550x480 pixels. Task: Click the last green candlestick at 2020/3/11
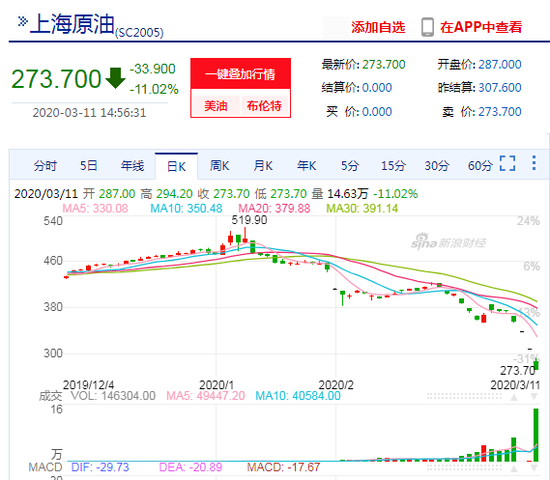click(x=536, y=365)
